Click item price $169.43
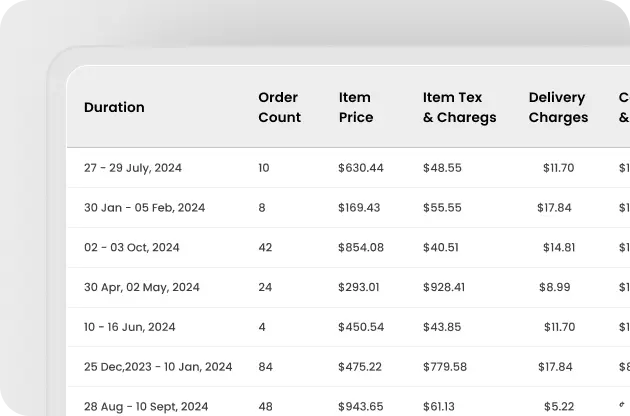Image resolution: width=630 pixels, height=416 pixels. click(x=359, y=207)
